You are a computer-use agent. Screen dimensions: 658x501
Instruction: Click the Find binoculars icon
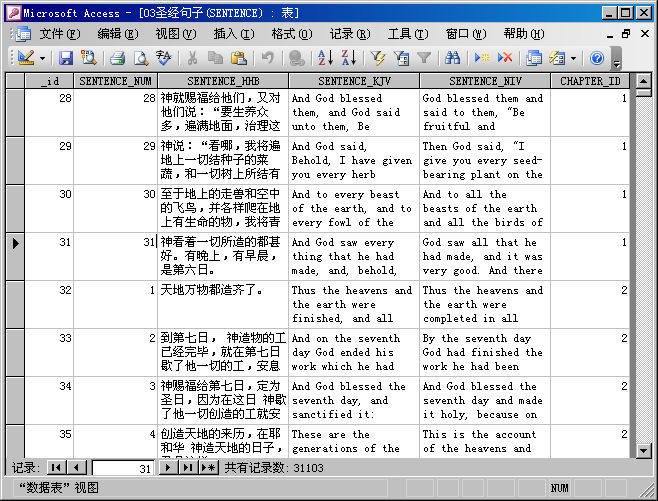tap(452, 57)
